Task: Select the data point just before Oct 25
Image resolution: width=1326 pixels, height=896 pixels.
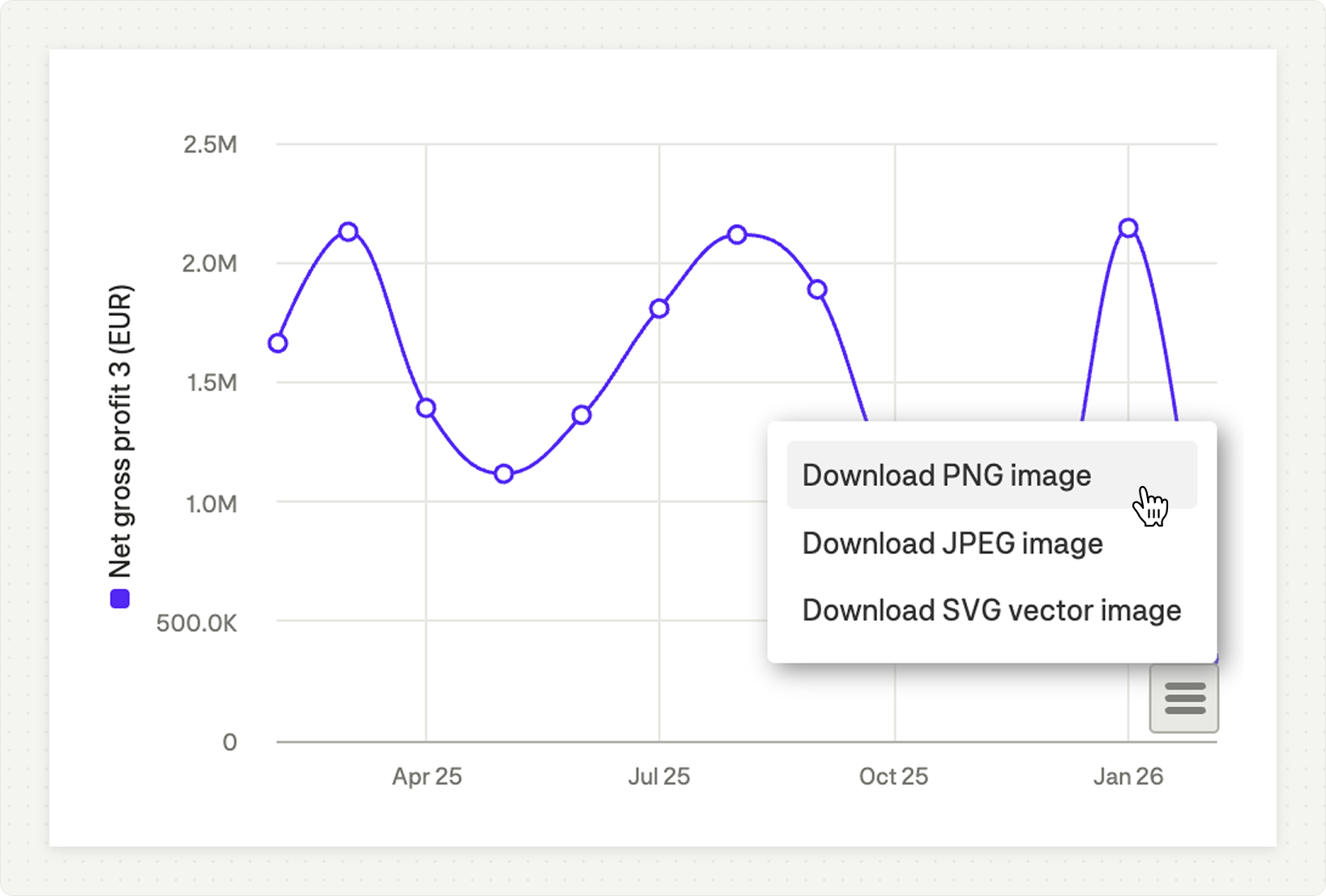Action: point(817,289)
